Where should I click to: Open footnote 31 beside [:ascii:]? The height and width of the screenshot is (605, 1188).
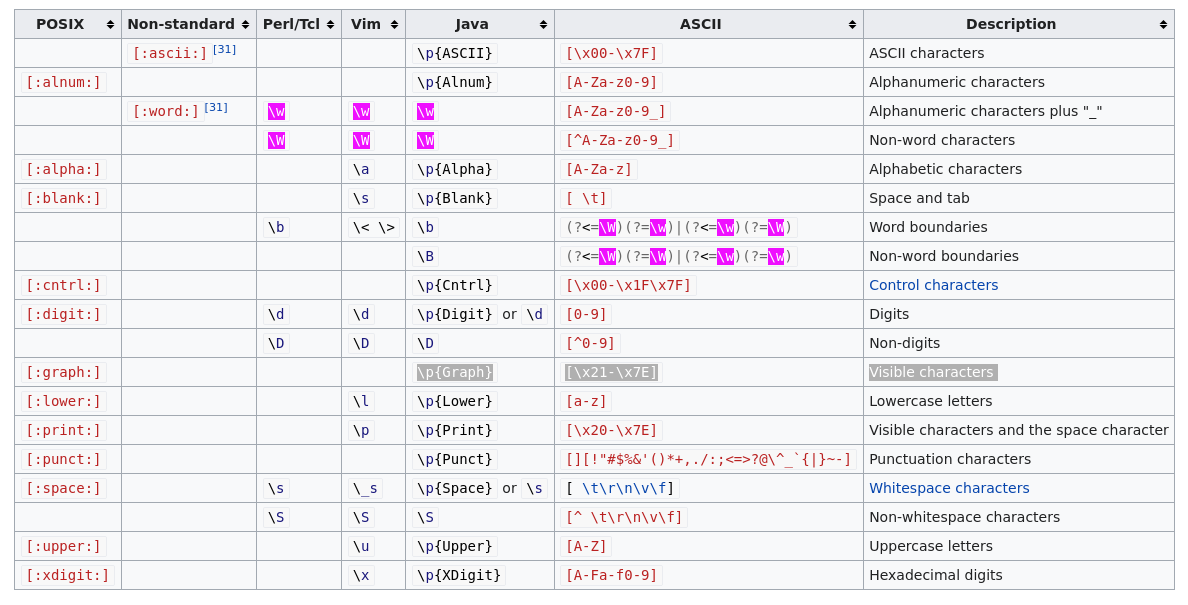(224, 49)
